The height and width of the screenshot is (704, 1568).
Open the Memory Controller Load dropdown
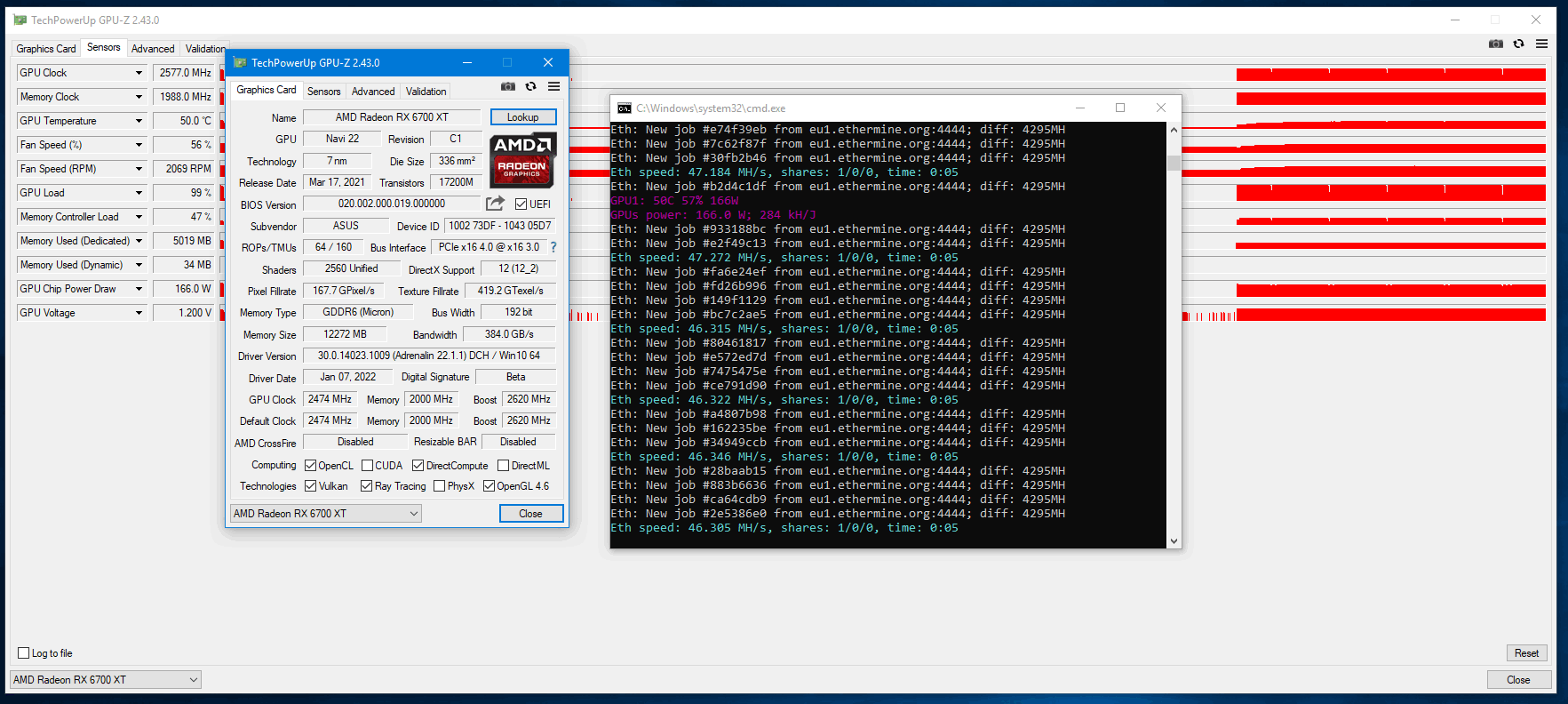pos(139,217)
